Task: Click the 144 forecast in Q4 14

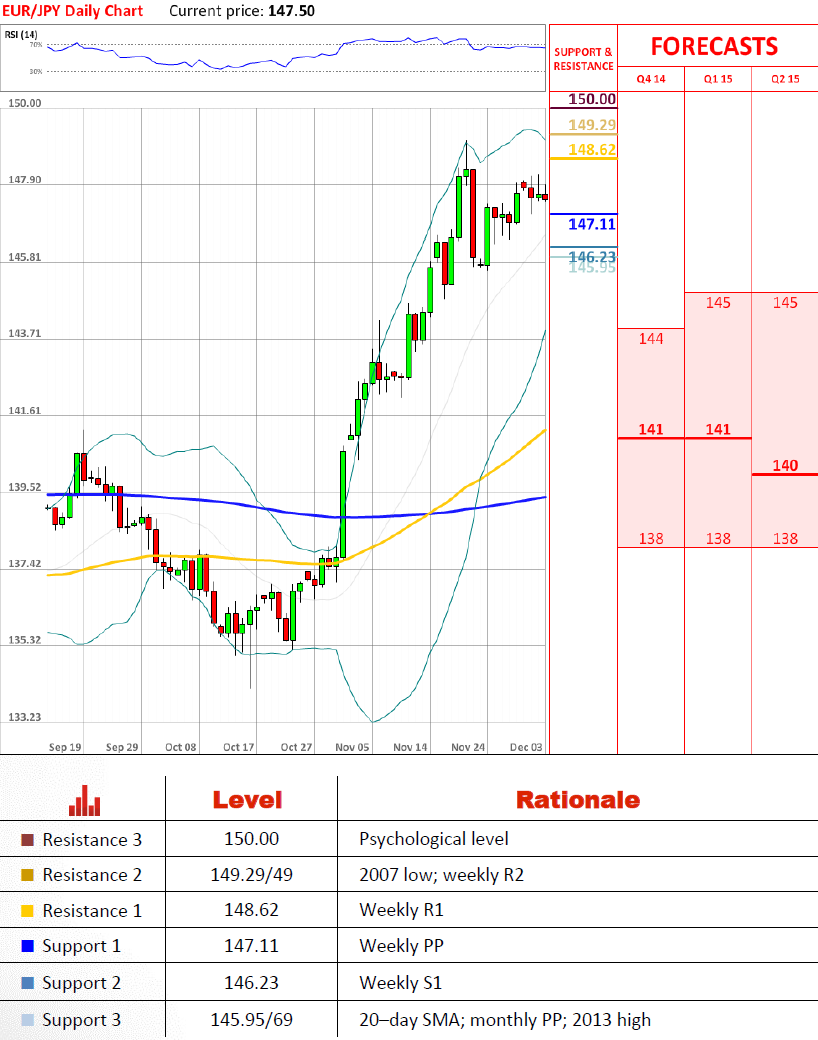Action: click(x=651, y=339)
